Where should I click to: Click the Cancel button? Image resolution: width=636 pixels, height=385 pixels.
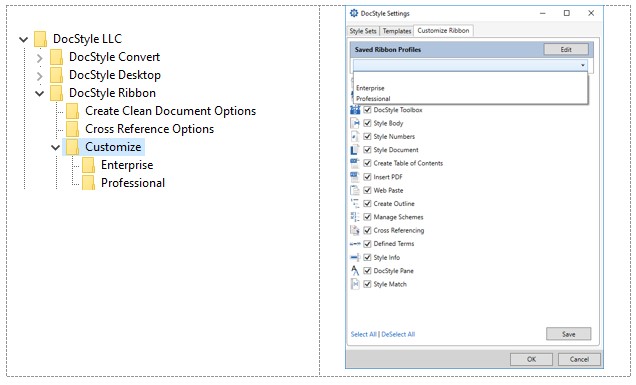(579, 359)
